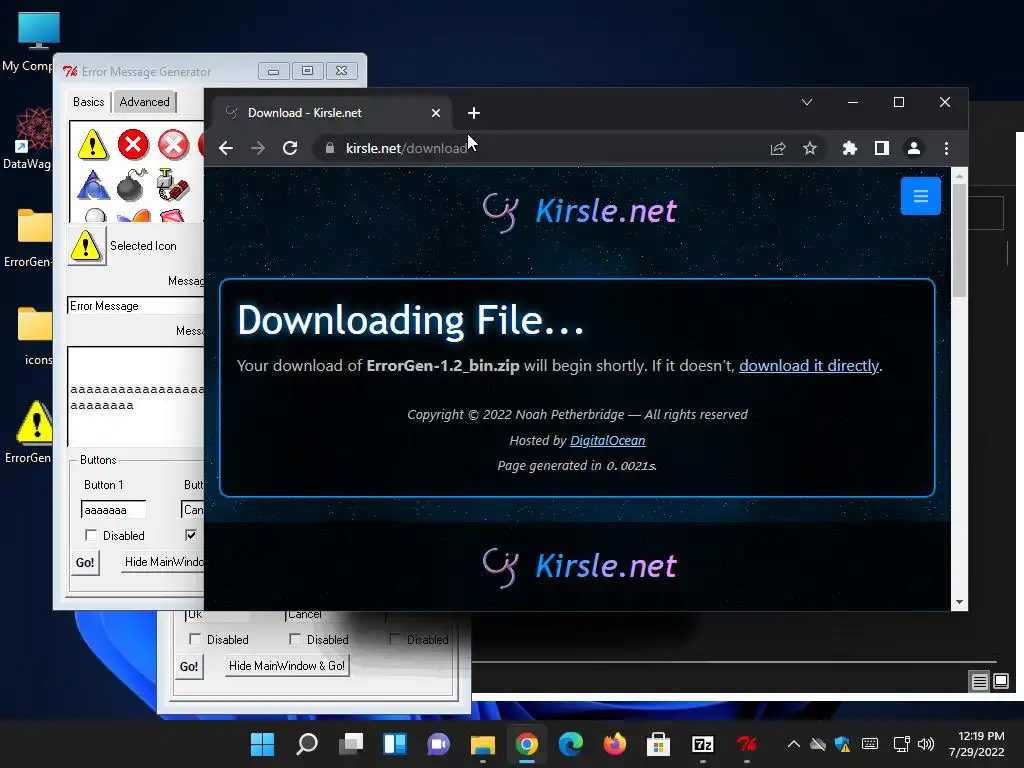Screen dimensions: 1024x768
Task: Select the details list view icon
Action: tap(979, 682)
